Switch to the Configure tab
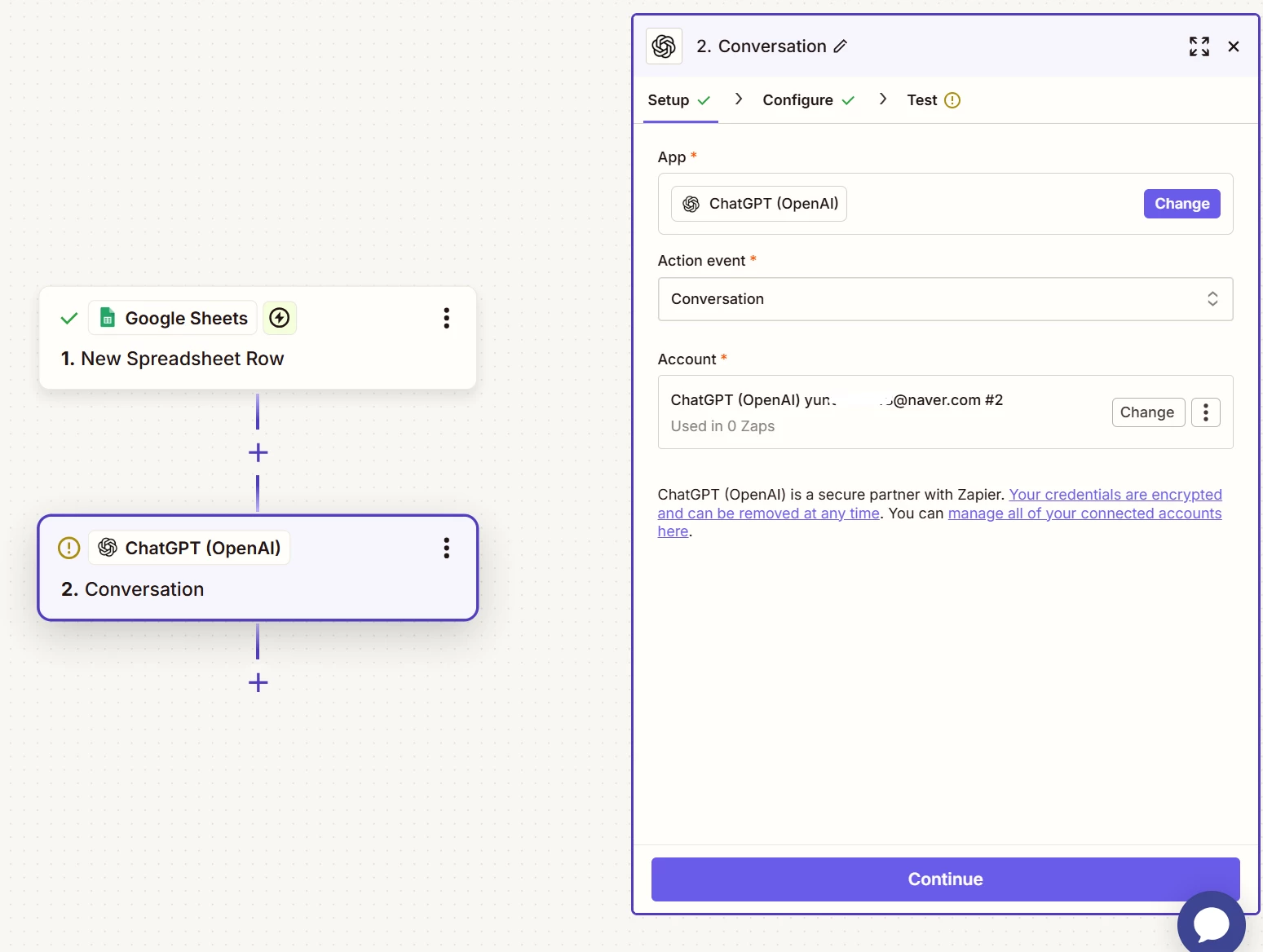 point(808,100)
